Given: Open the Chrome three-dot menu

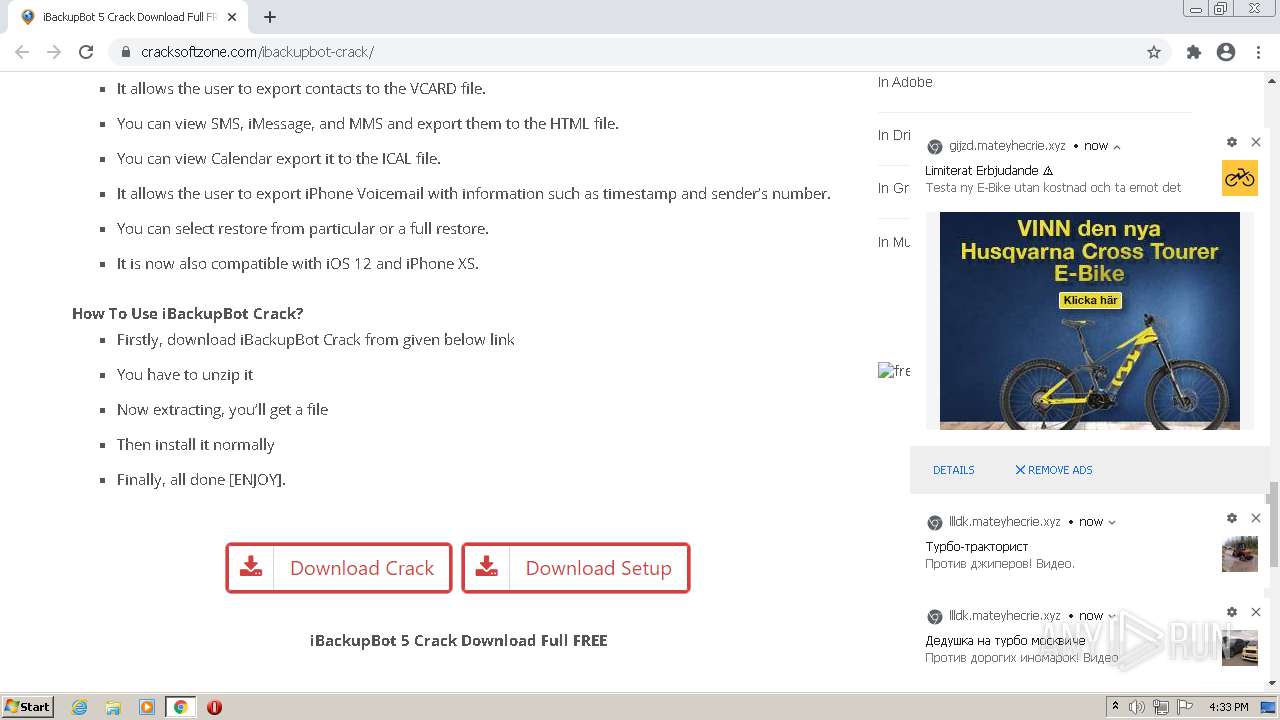Looking at the screenshot, I should point(1258,52).
